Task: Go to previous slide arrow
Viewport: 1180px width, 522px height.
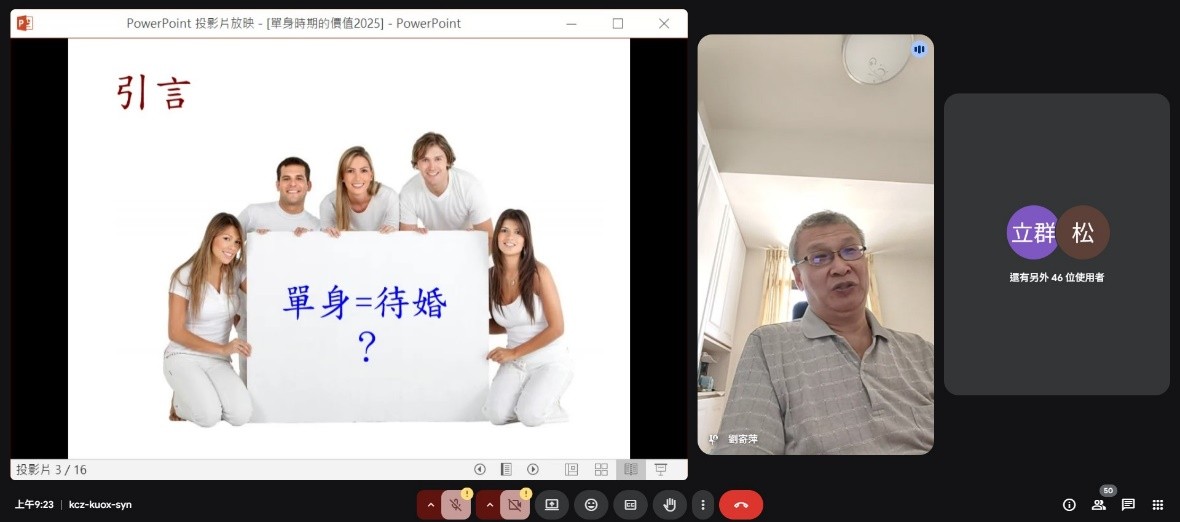Action: tap(480, 469)
